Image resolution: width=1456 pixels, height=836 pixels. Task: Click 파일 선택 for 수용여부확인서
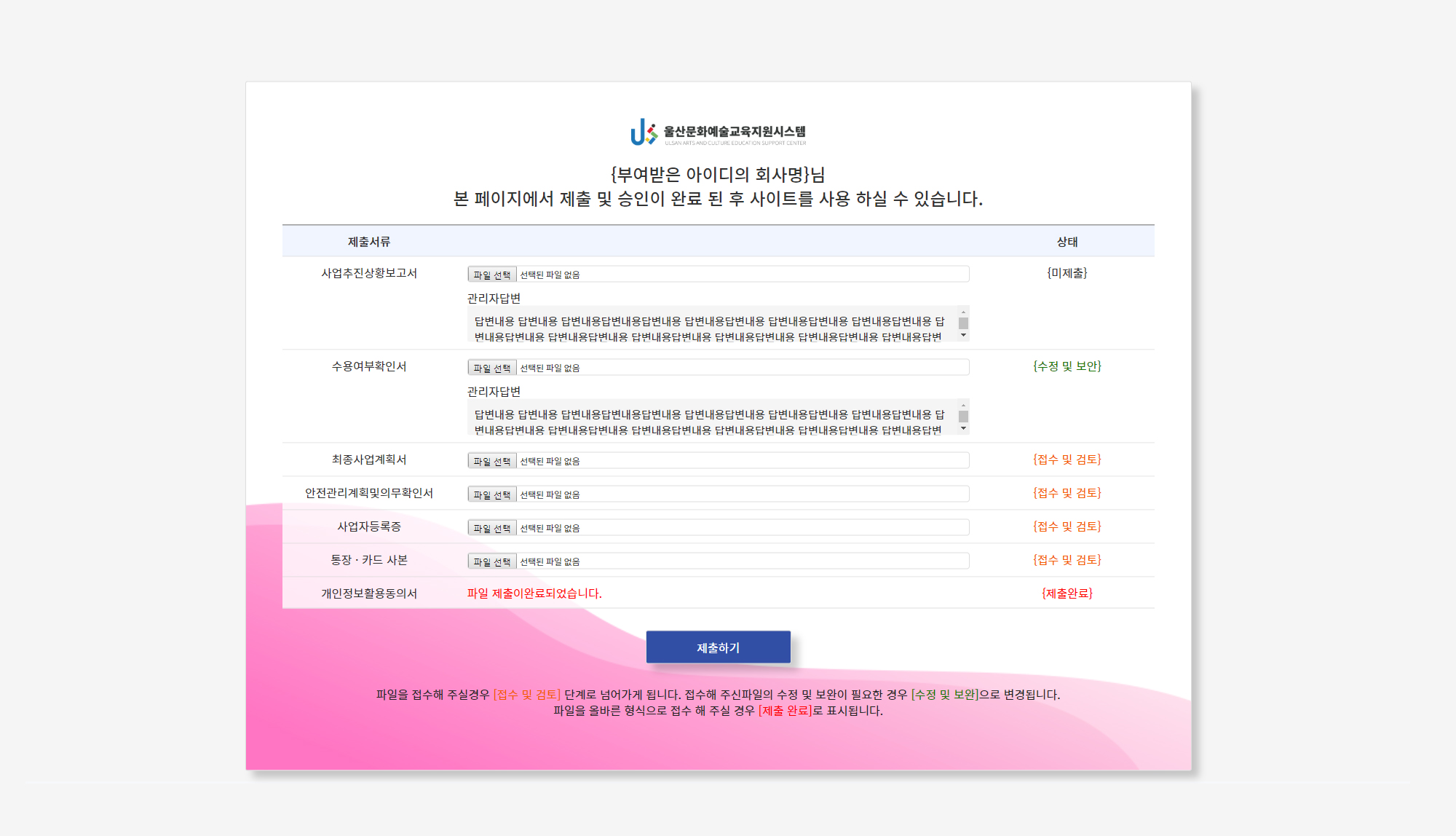click(x=492, y=366)
